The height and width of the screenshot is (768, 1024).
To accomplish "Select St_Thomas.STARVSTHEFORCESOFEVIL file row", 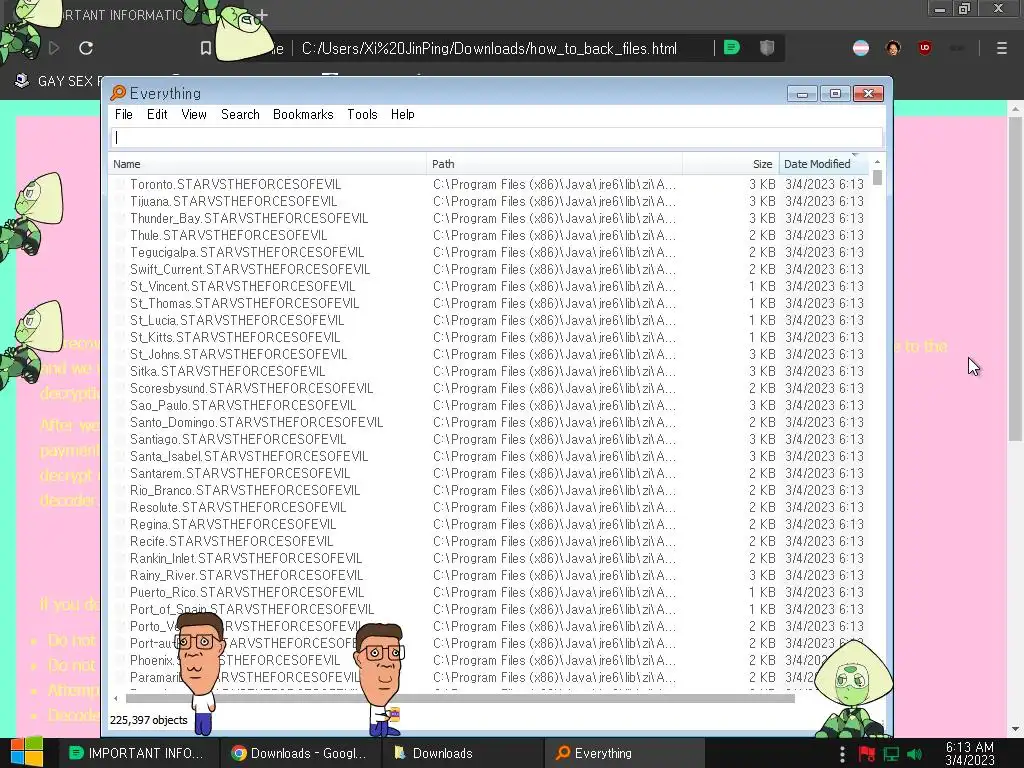I will point(490,303).
